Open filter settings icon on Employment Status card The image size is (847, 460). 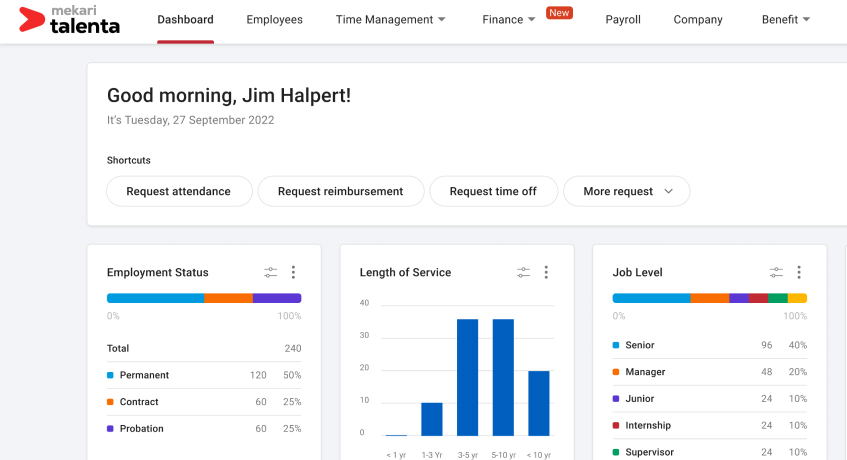(271, 272)
